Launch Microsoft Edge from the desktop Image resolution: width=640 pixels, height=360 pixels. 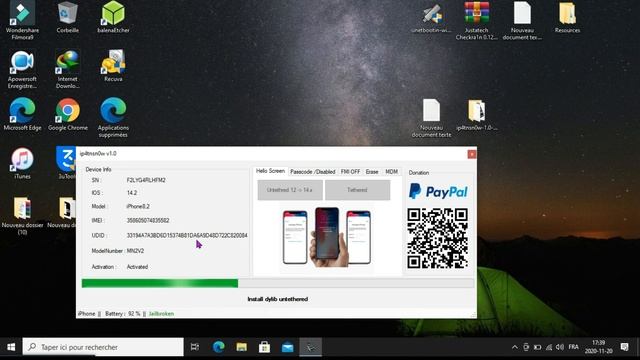pos(22,114)
